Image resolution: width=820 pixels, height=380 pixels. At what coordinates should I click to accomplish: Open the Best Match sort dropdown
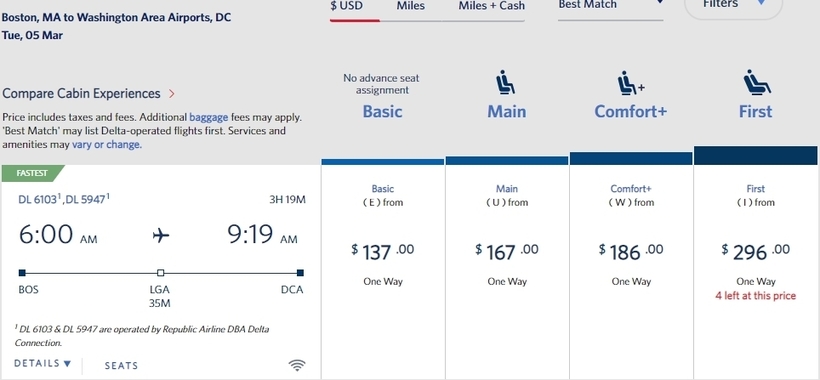[610, 7]
